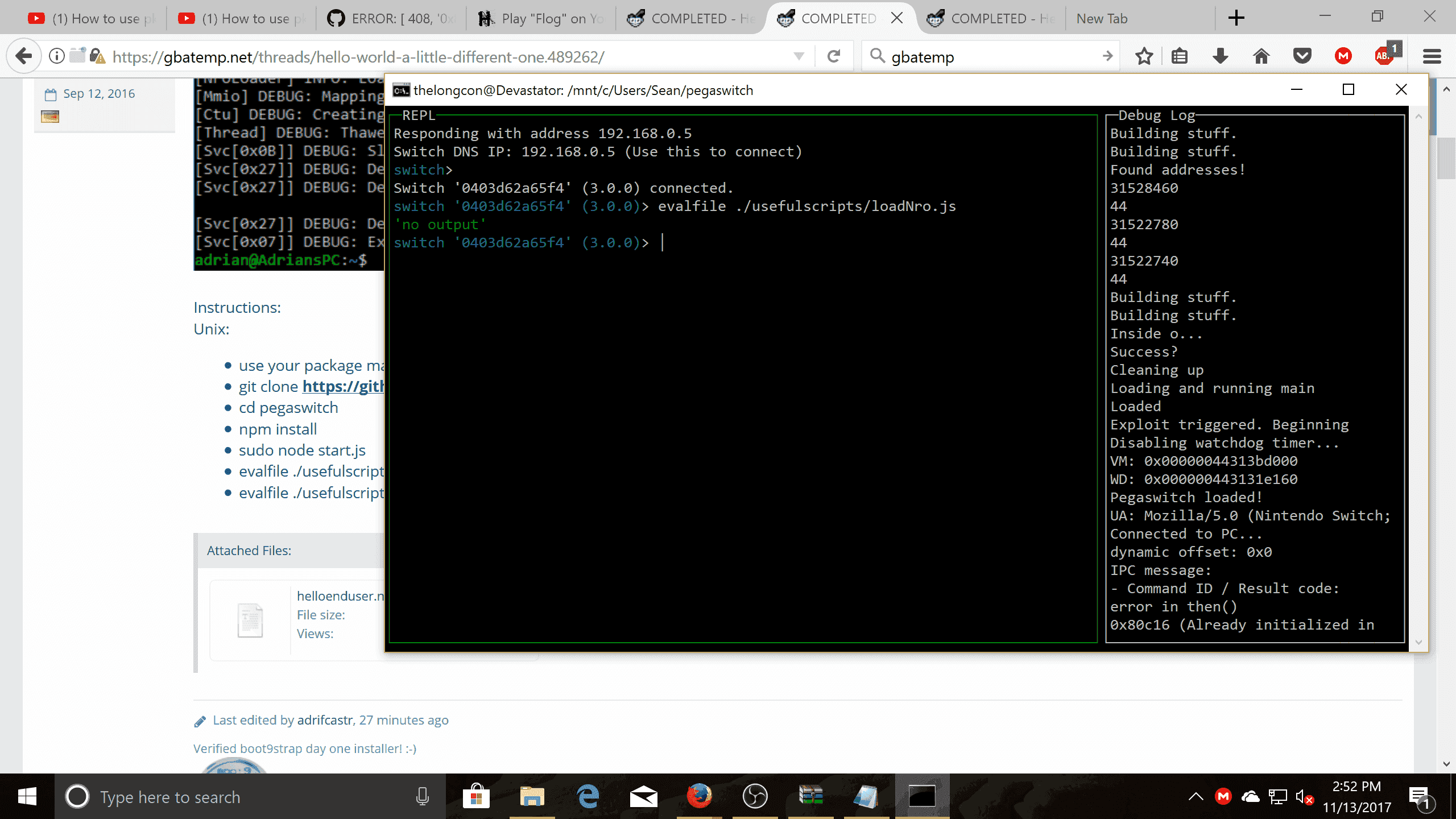This screenshot has height=819, width=1456.
Task: Open the network status tray icon
Action: (x=1277, y=796)
